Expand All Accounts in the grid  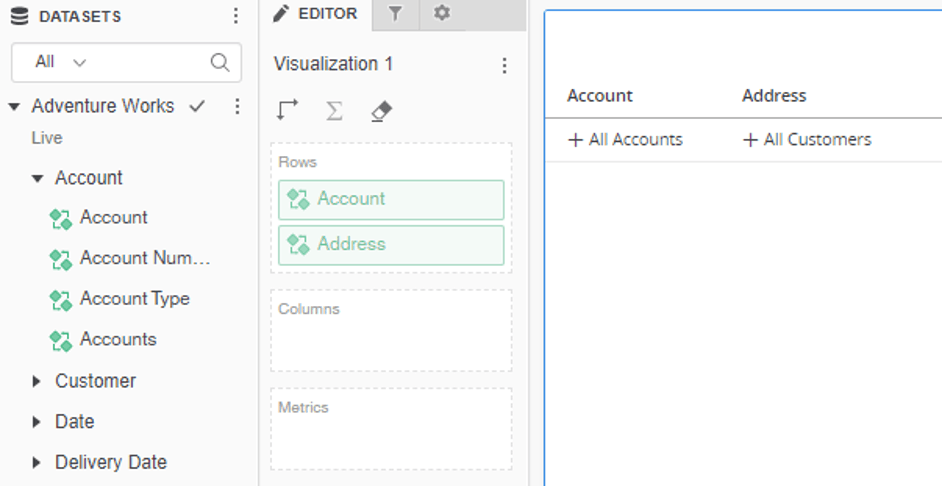[575, 141]
